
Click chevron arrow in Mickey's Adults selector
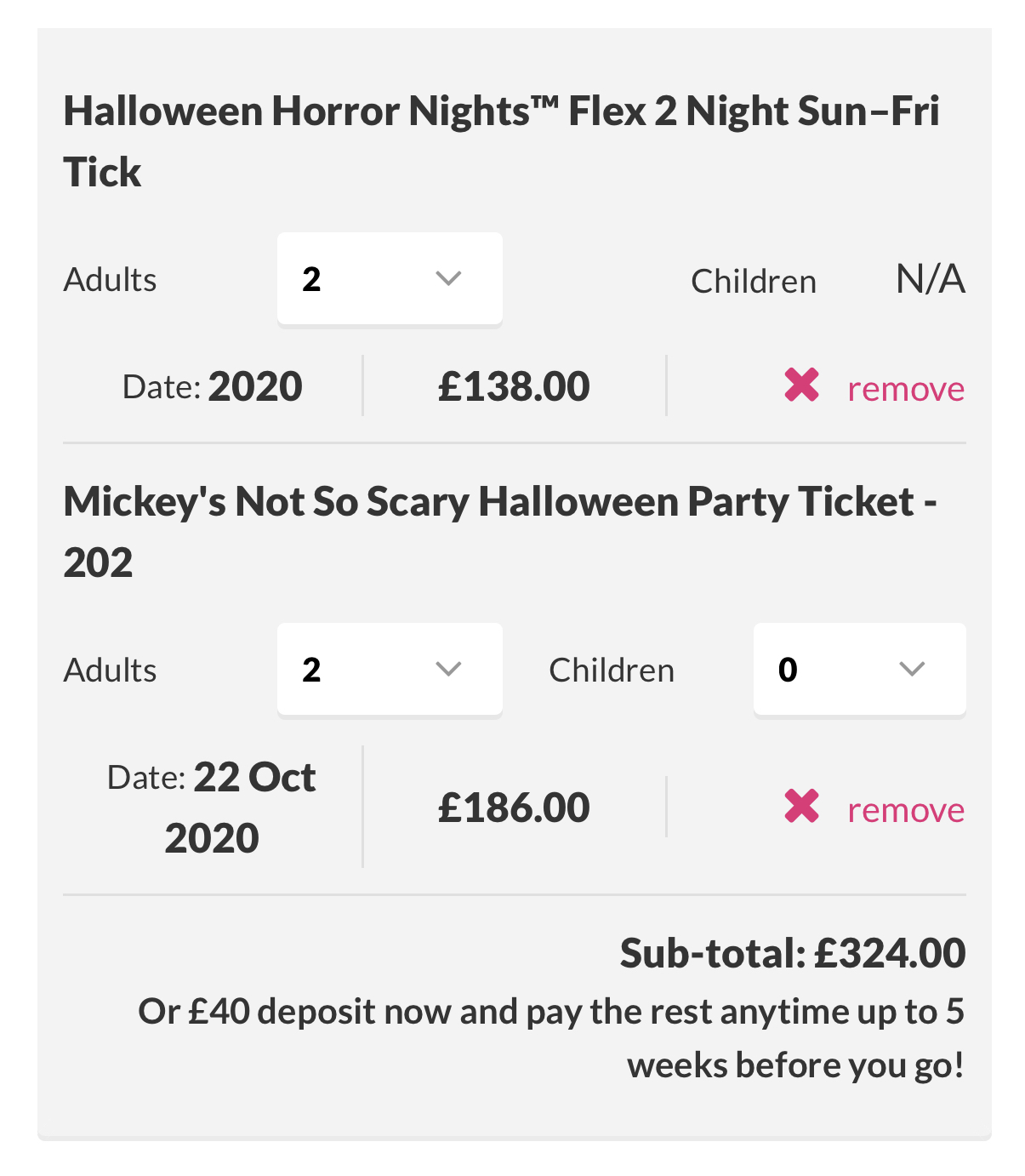pos(448,669)
